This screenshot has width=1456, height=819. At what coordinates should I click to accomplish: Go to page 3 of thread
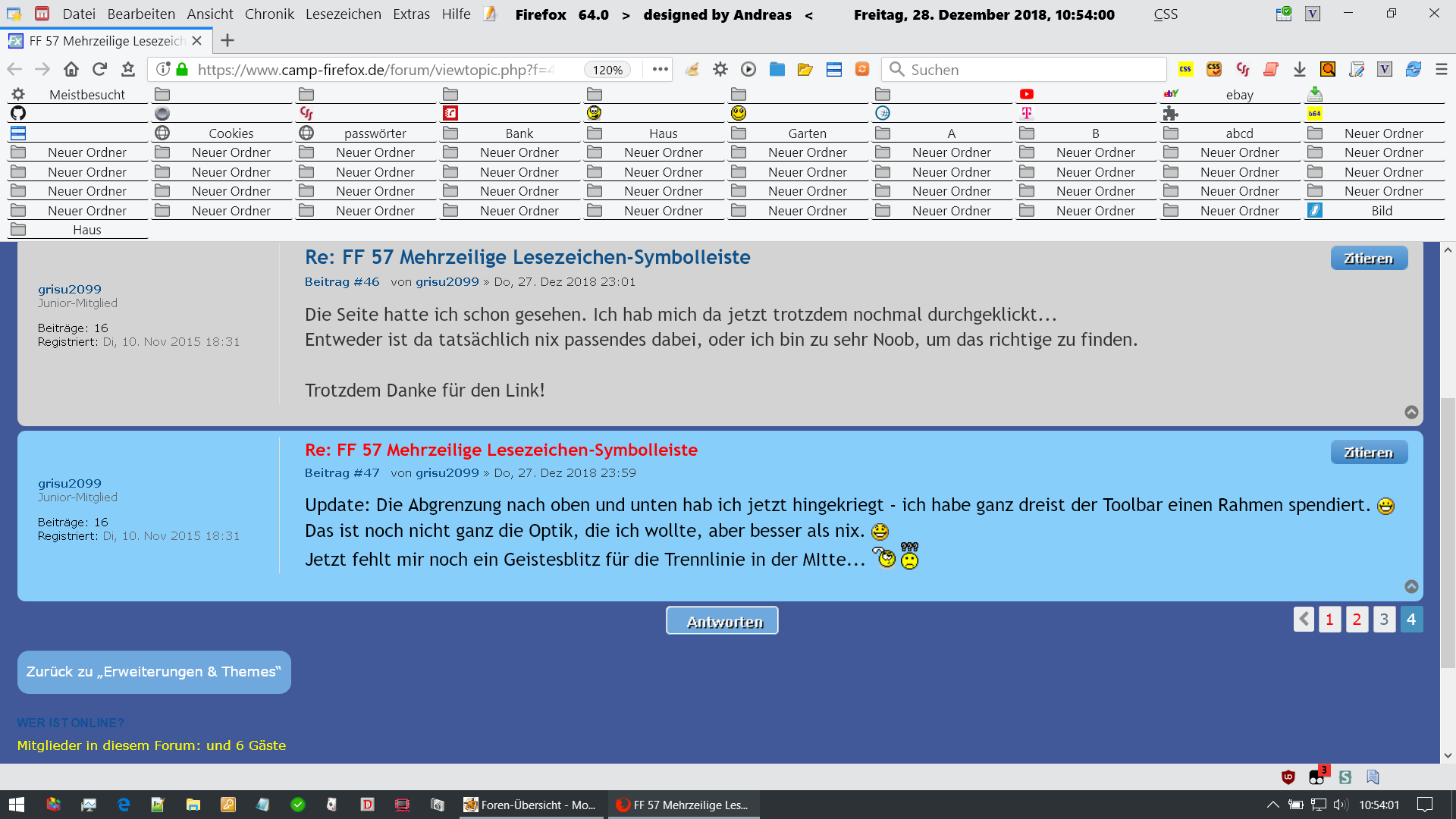click(x=1383, y=620)
